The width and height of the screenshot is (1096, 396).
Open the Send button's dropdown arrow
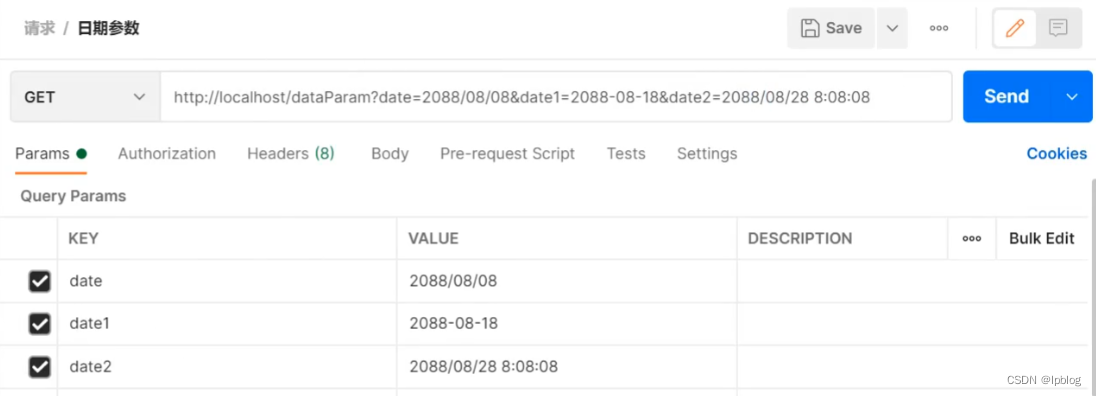(x=1072, y=96)
